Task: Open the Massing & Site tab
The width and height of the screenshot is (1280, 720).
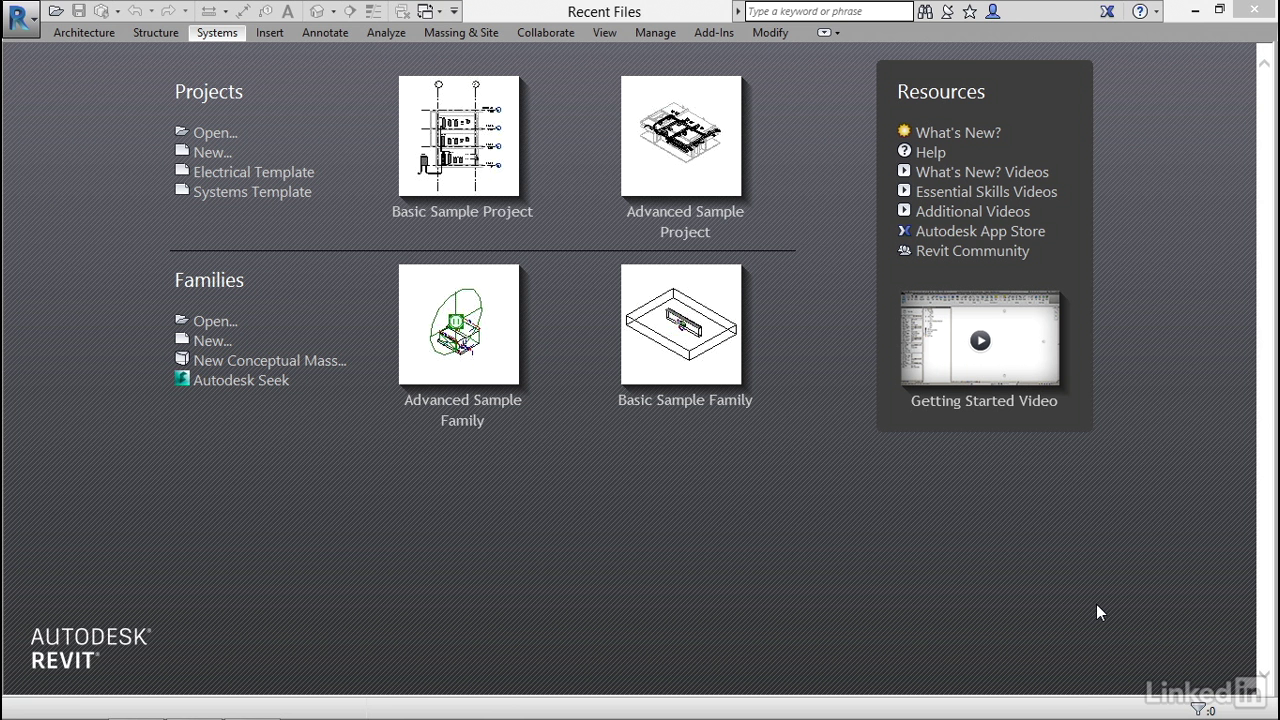Action: click(x=461, y=32)
